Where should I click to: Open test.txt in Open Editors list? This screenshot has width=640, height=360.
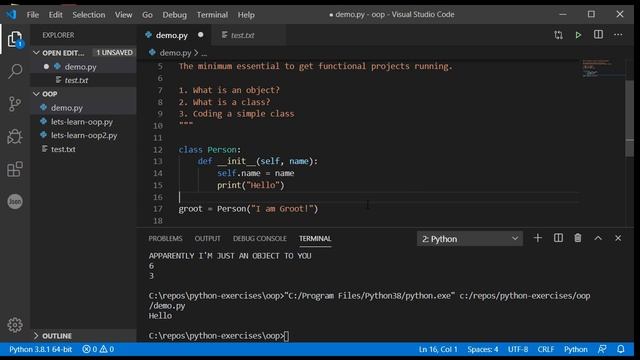pos(84,80)
